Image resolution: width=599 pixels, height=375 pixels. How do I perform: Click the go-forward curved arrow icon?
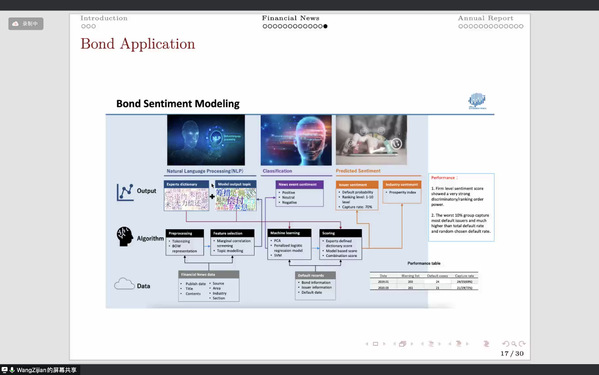click(x=522, y=344)
